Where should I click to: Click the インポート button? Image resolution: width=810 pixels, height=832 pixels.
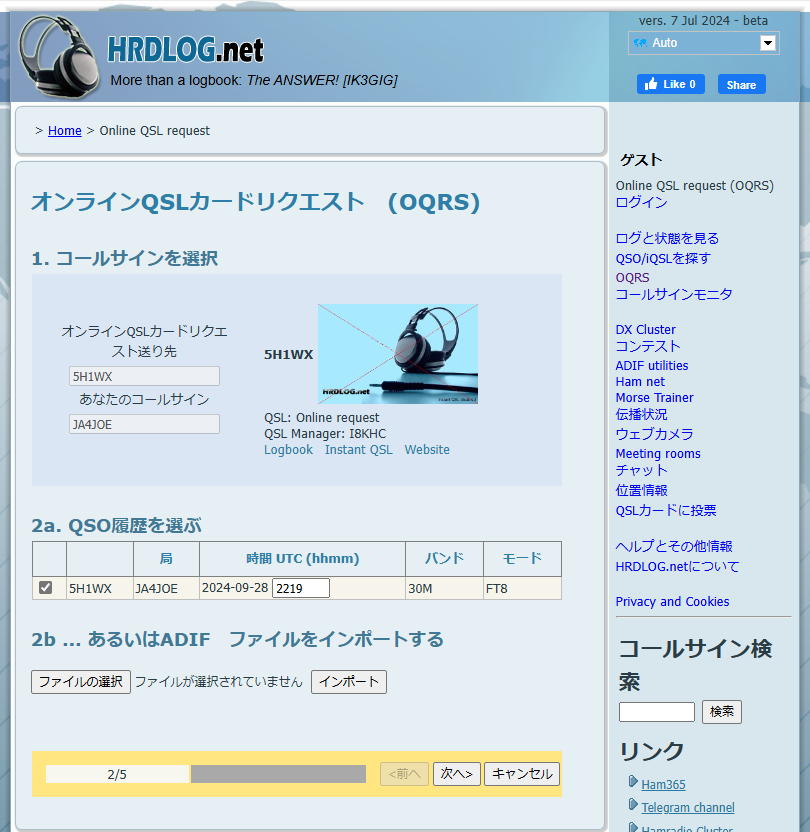coord(349,682)
